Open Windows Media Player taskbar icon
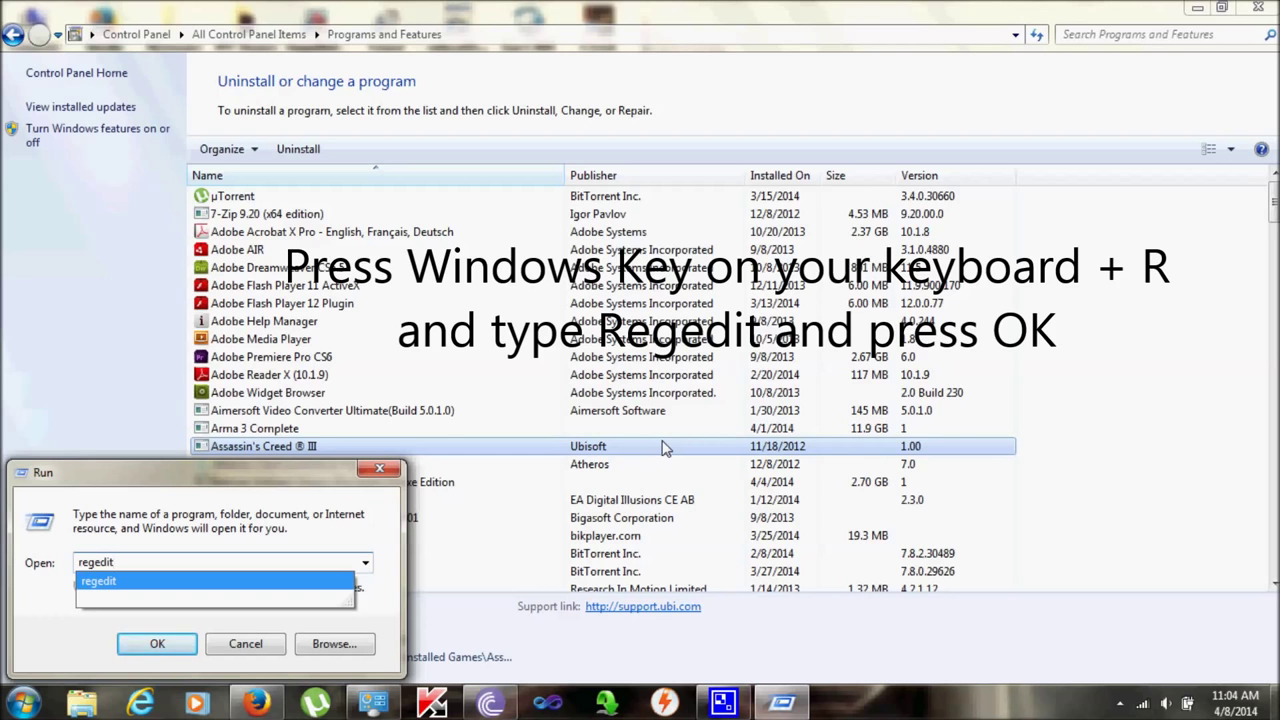This screenshot has width=1280, height=720. point(197,703)
